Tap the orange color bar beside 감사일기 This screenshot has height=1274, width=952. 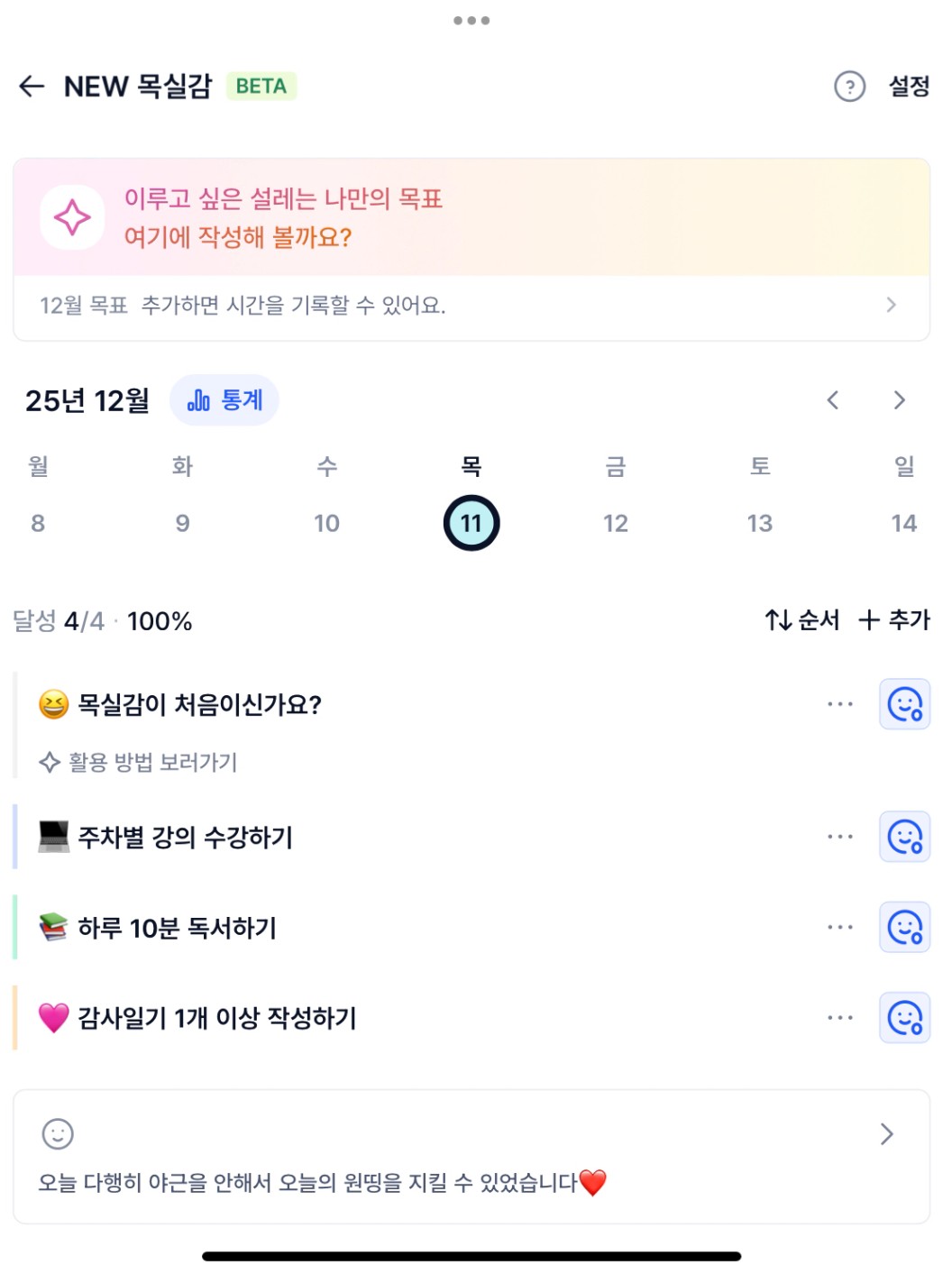tap(15, 1018)
